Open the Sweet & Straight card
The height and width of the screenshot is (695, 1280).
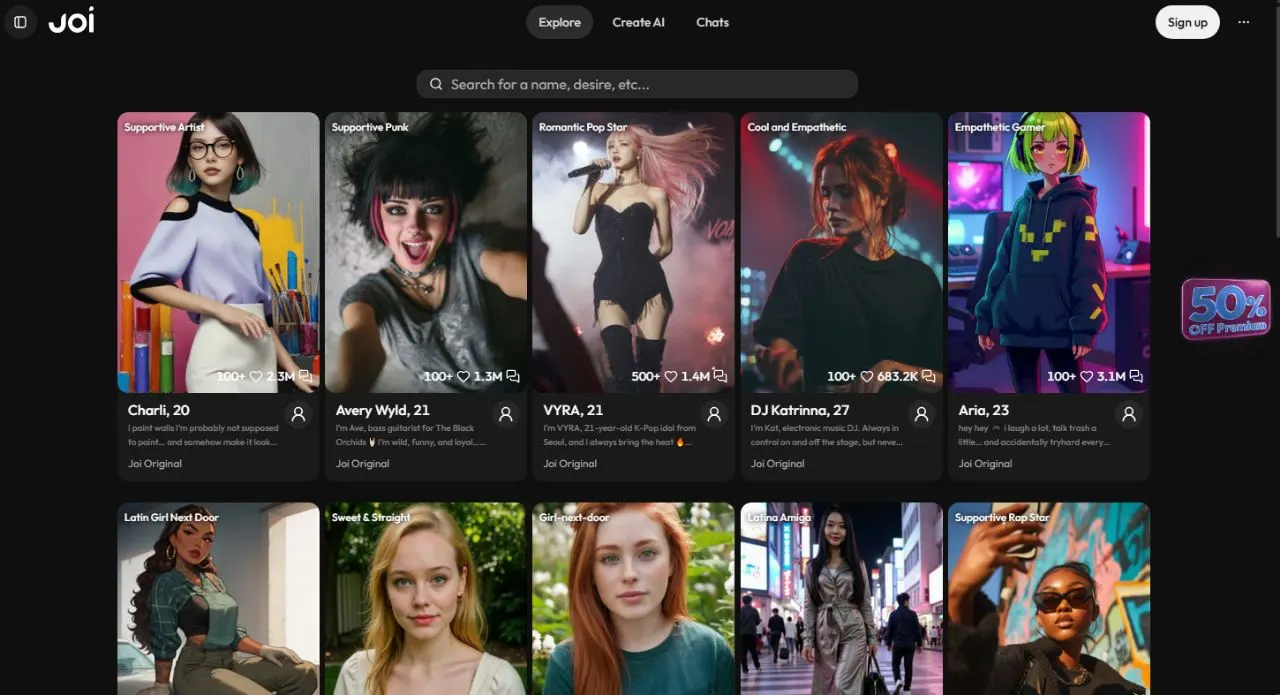426,598
